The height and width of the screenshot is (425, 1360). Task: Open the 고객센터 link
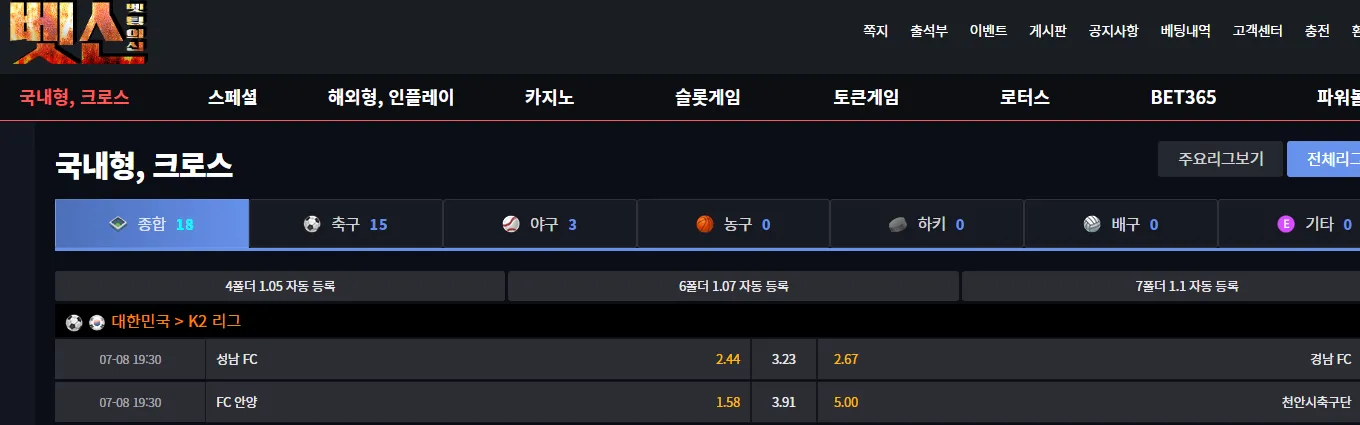1258,31
